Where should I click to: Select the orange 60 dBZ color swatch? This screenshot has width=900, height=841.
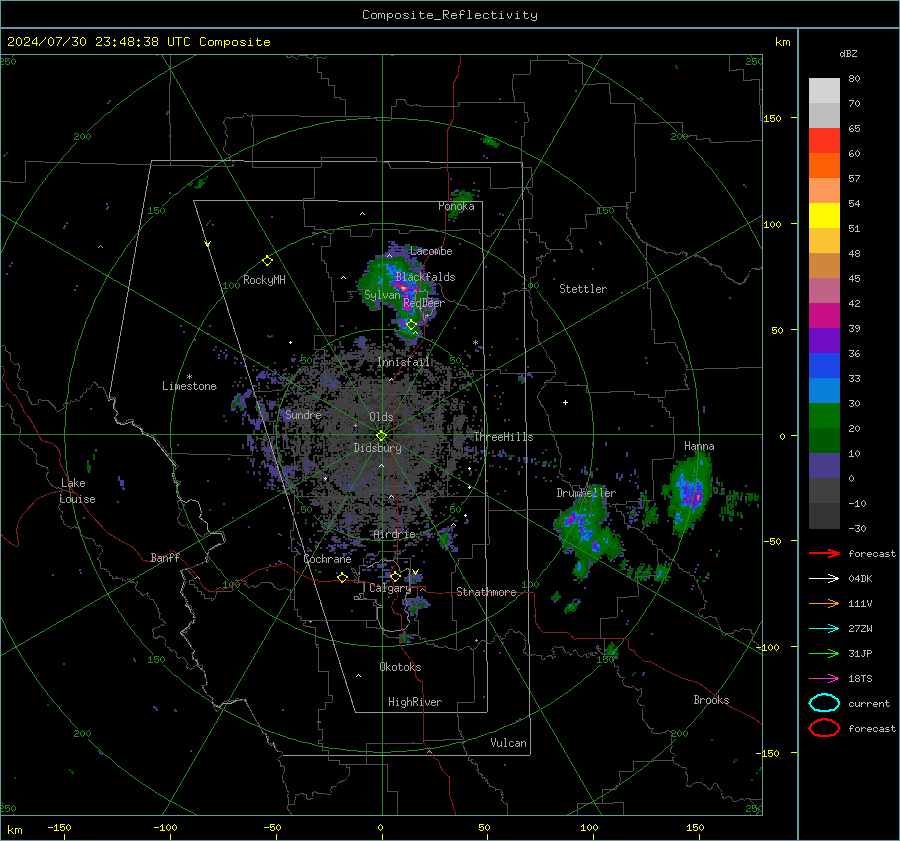tap(824, 166)
